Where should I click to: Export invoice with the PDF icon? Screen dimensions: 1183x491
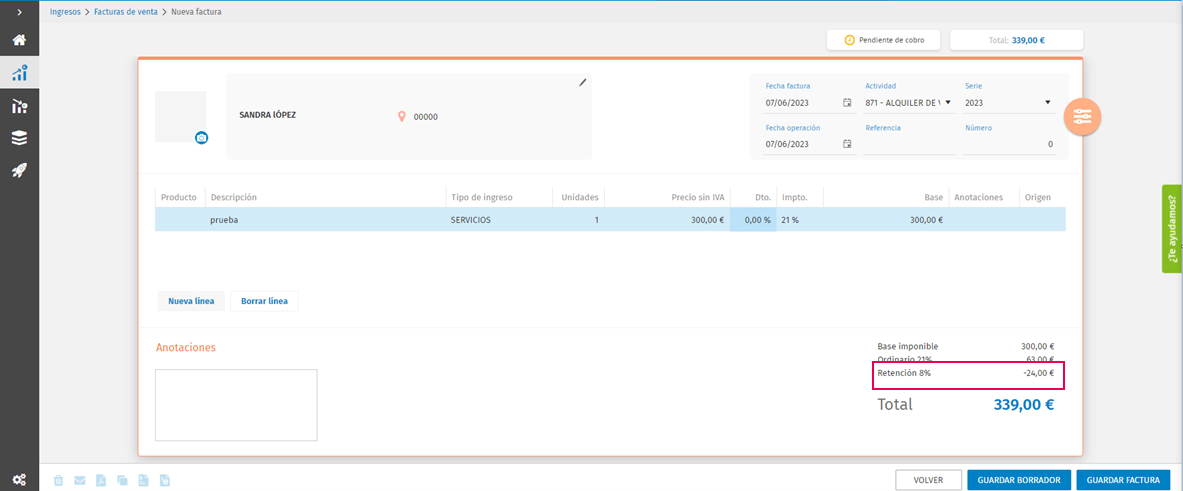click(x=101, y=480)
